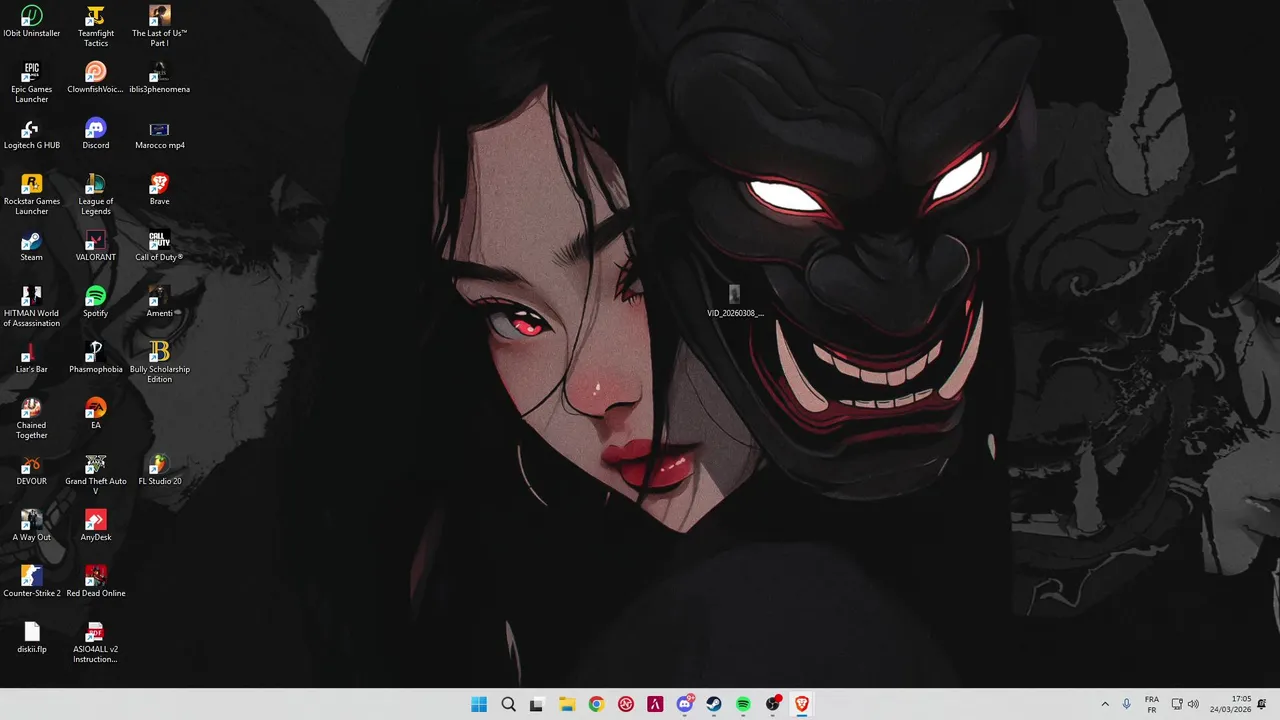Select the VID_20260308 video file
Image resolution: width=1280 pixels, height=720 pixels.
735,301
